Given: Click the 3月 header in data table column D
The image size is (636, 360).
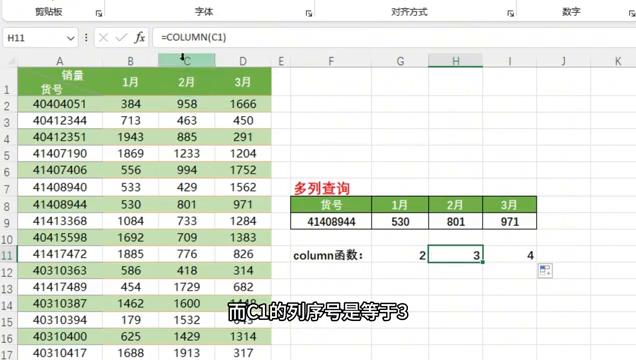Looking at the screenshot, I should point(243,82).
